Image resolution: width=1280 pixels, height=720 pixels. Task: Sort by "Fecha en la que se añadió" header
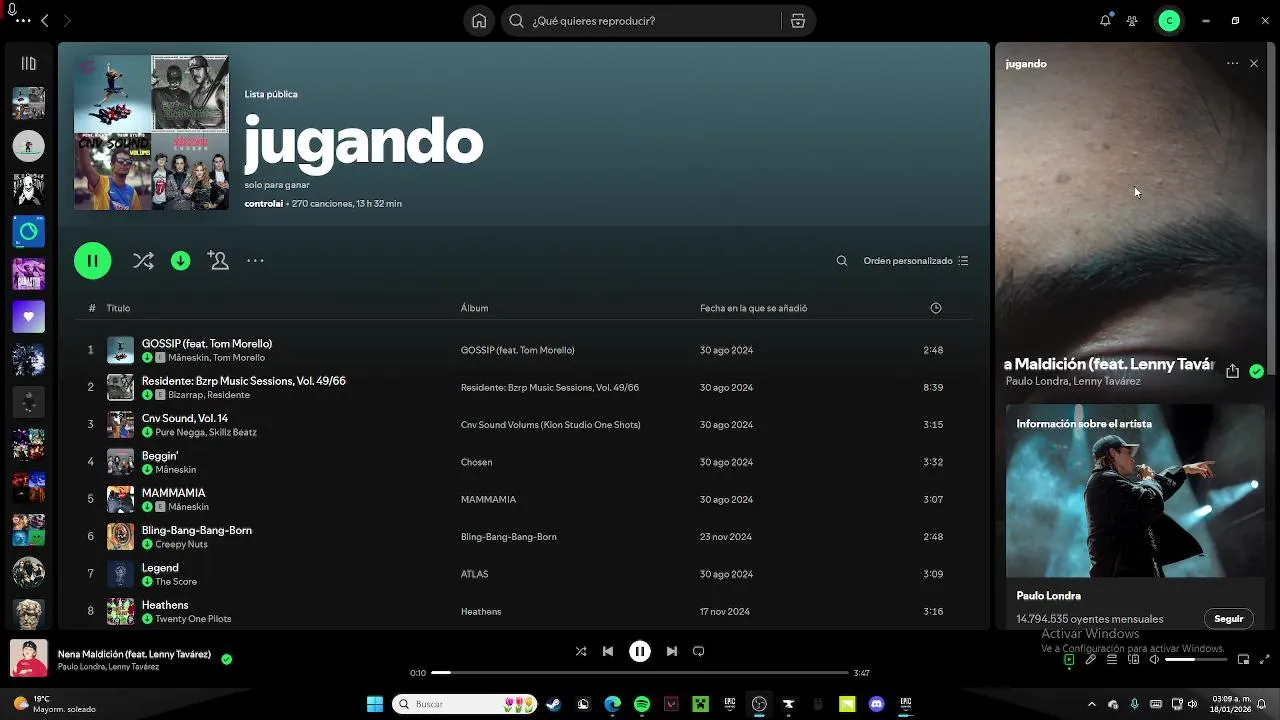tap(753, 308)
